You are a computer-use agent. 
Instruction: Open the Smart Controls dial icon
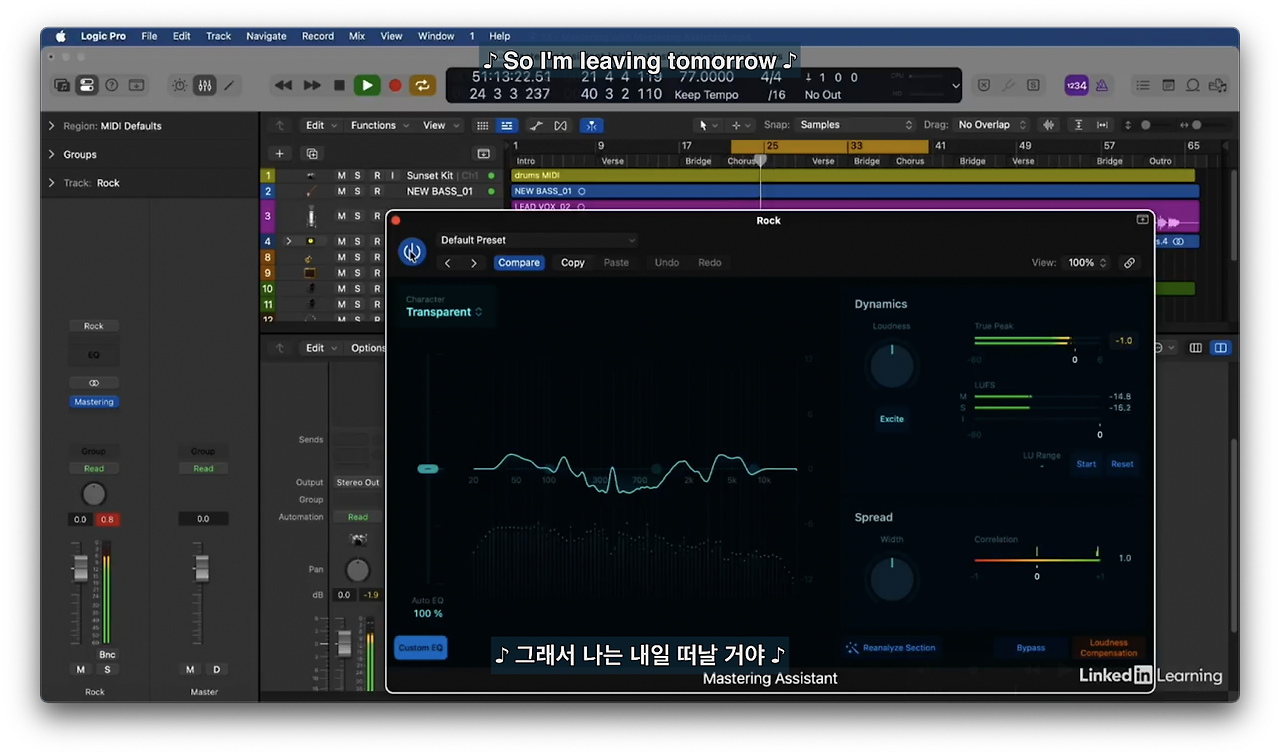pyautogui.click(x=180, y=85)
